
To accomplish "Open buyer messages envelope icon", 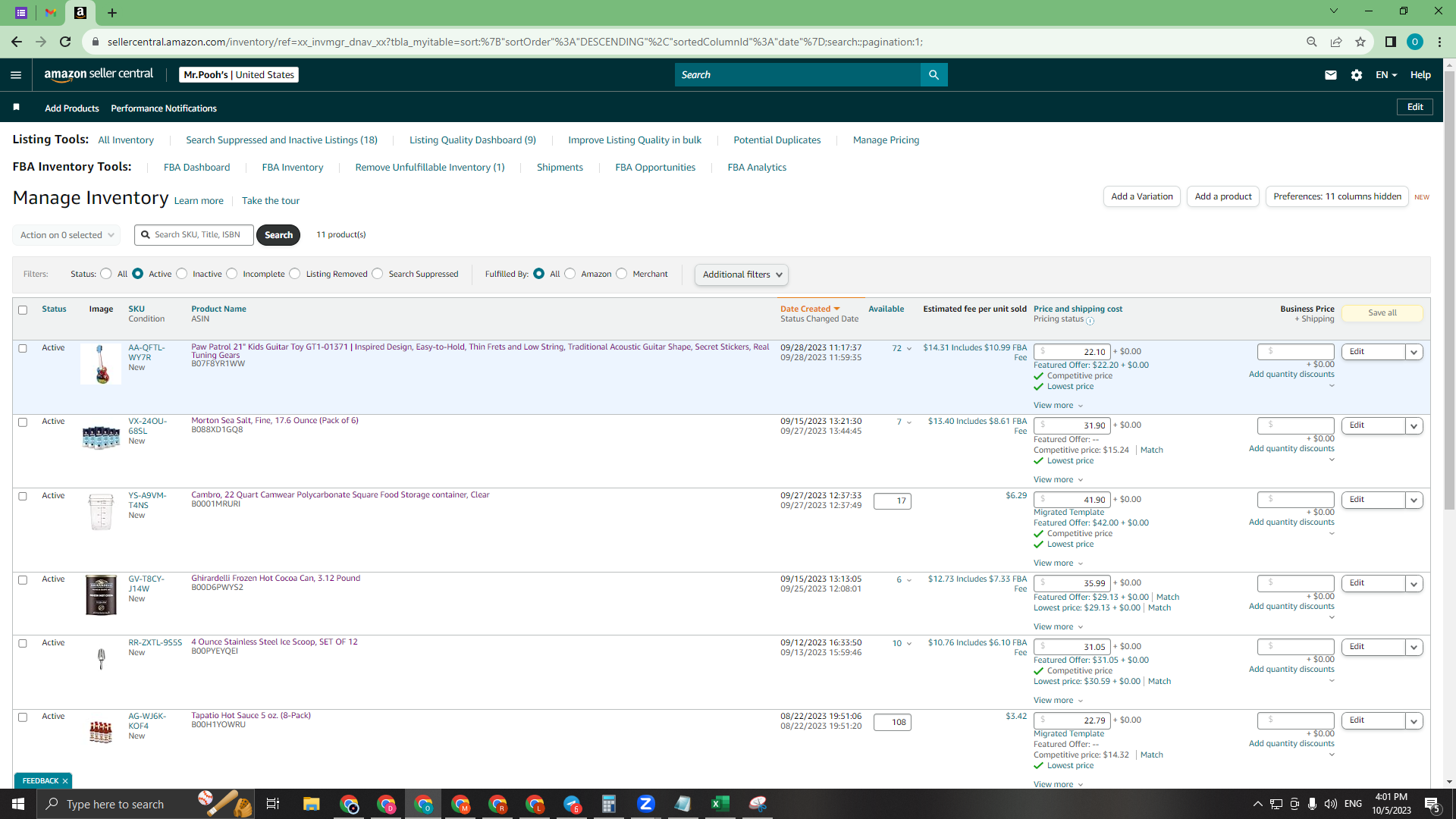I will click(1330, 74).
